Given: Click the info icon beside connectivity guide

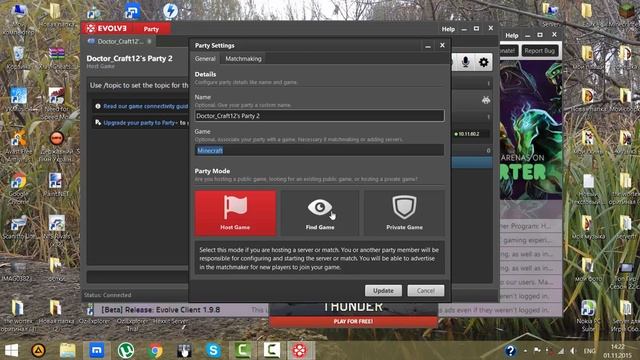Looking at the screenshot, I should [98, 106].
